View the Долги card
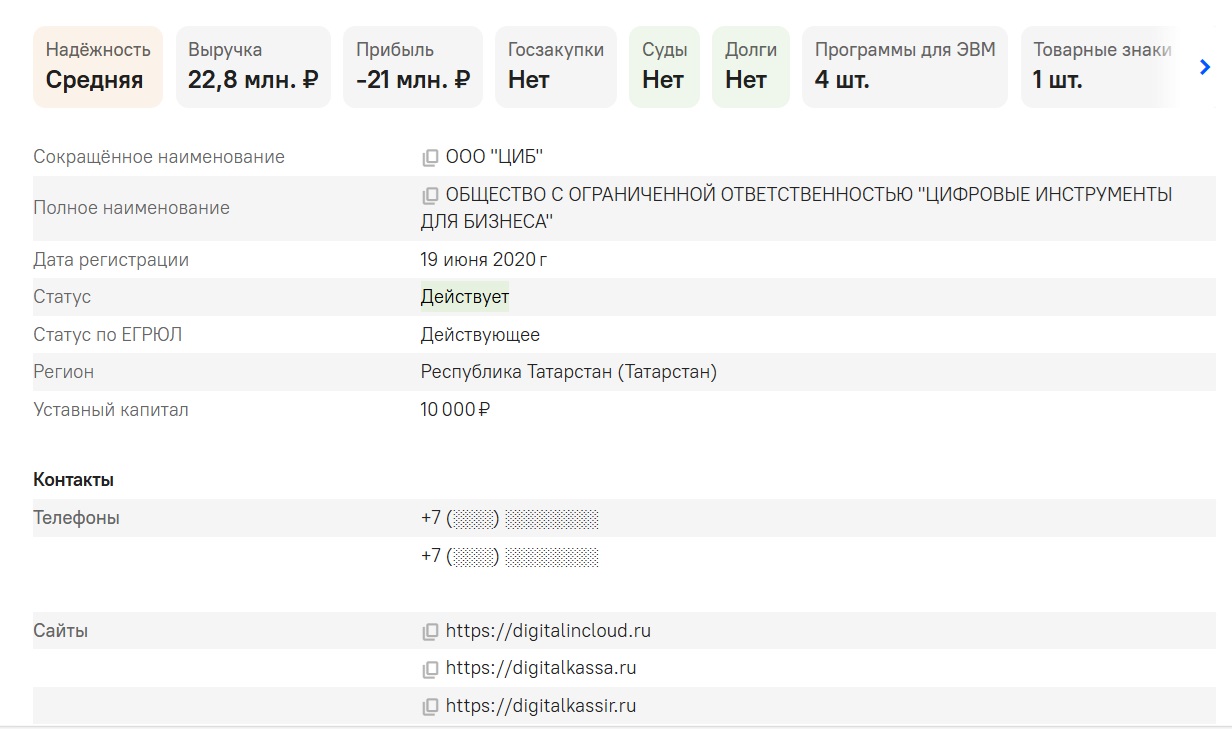This screenshot has width=1232, height=729. point(750,66)
